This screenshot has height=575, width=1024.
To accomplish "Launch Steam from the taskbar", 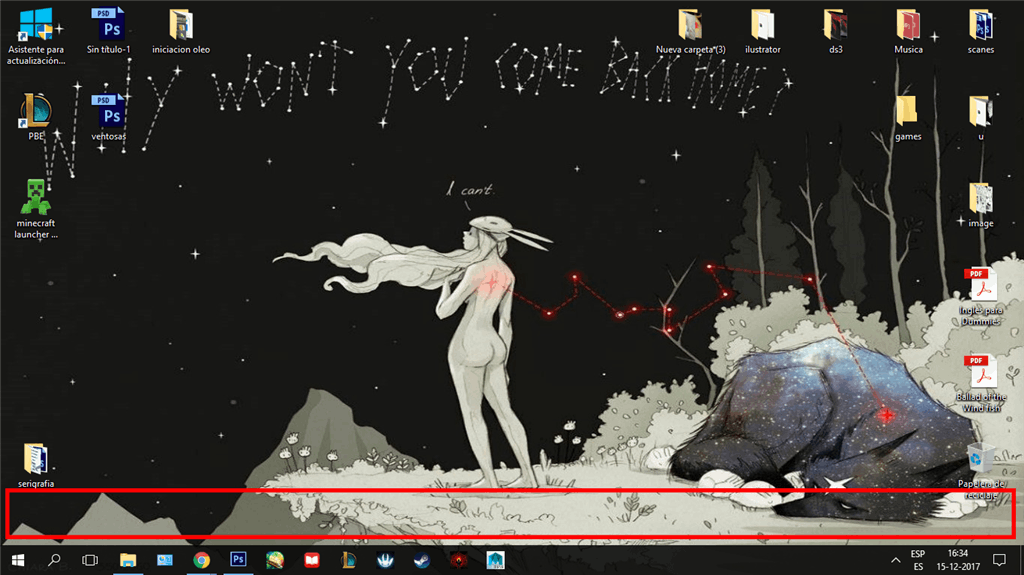I will (422, 560).
